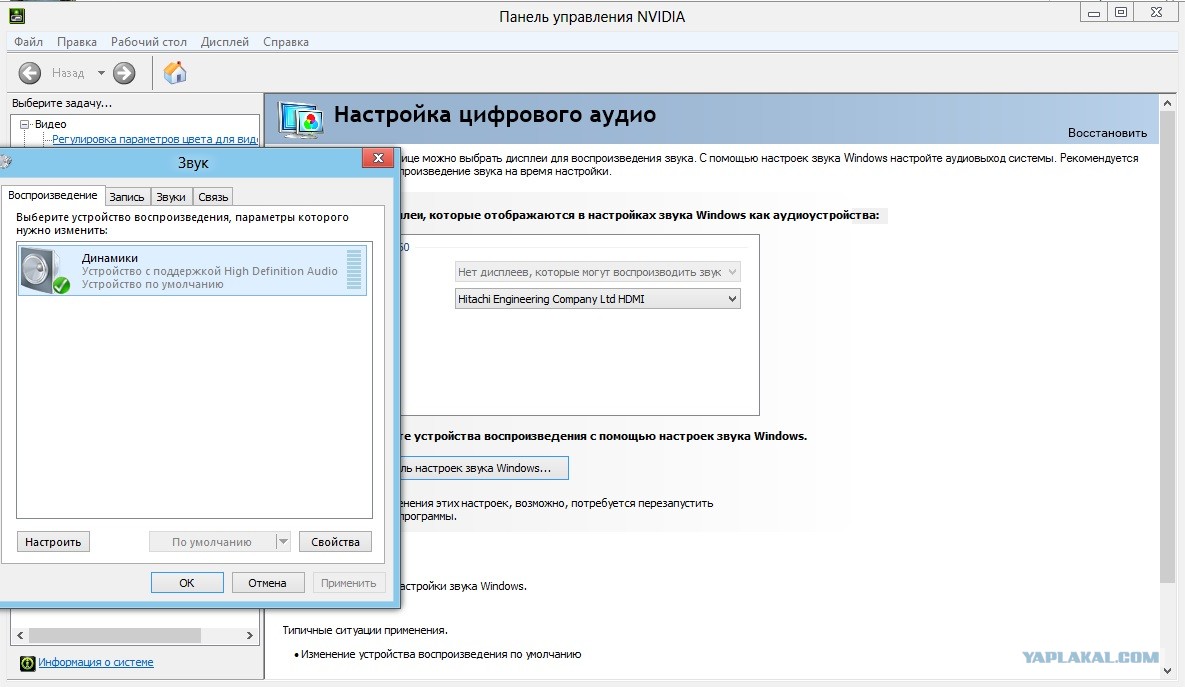Click the Восстановить restore link
The width and height of the screenshot is (1185, 687).
(x=1107, y=133)
